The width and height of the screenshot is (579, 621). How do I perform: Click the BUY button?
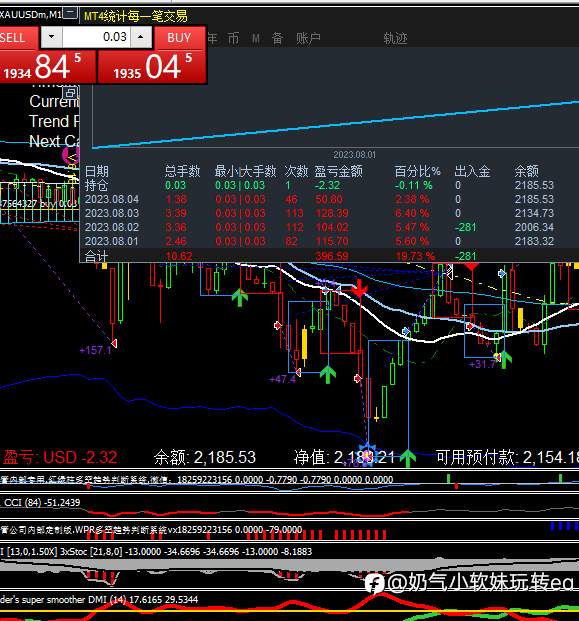coord(179,38)
